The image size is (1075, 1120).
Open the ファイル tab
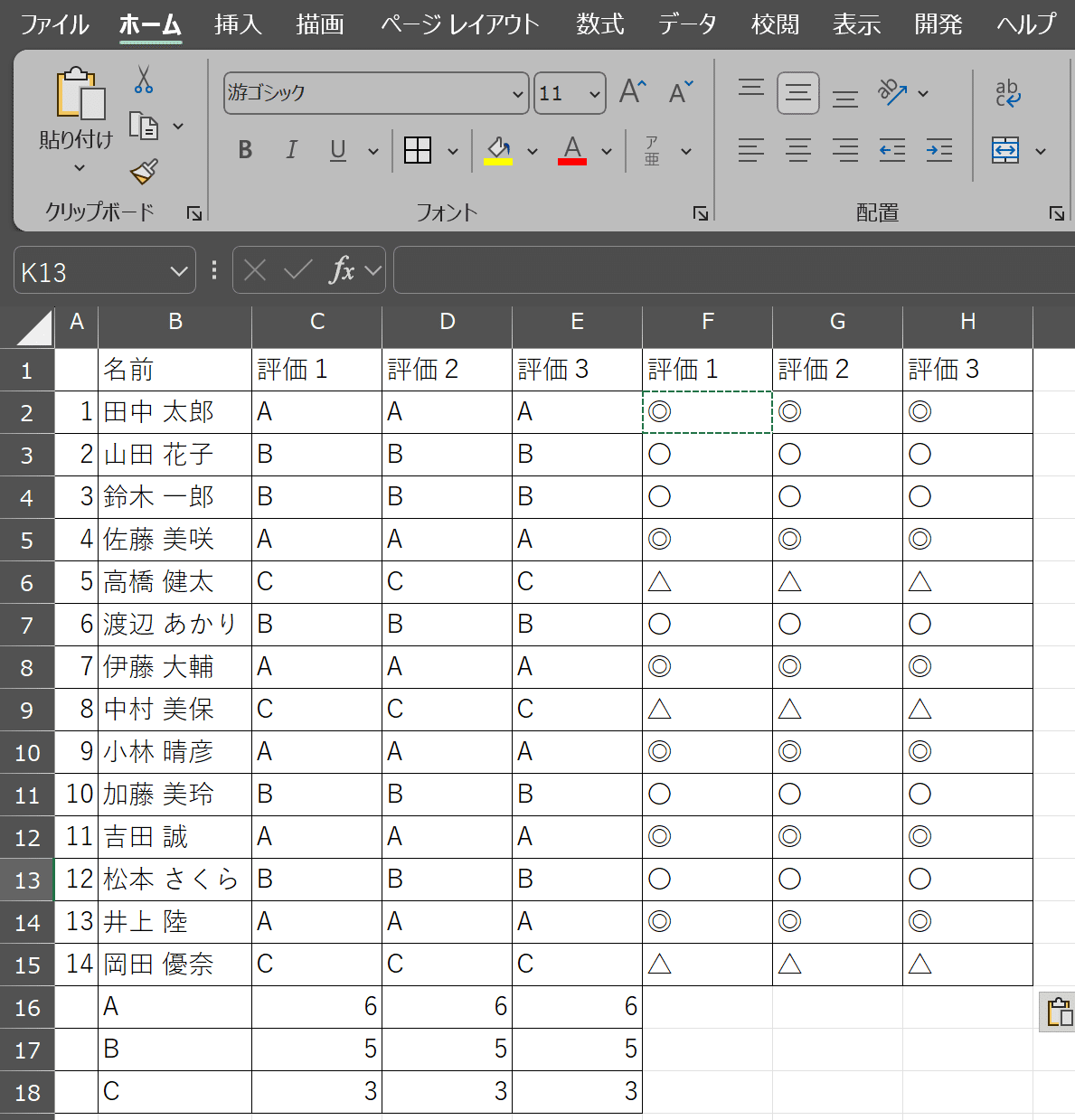point(54,24)
